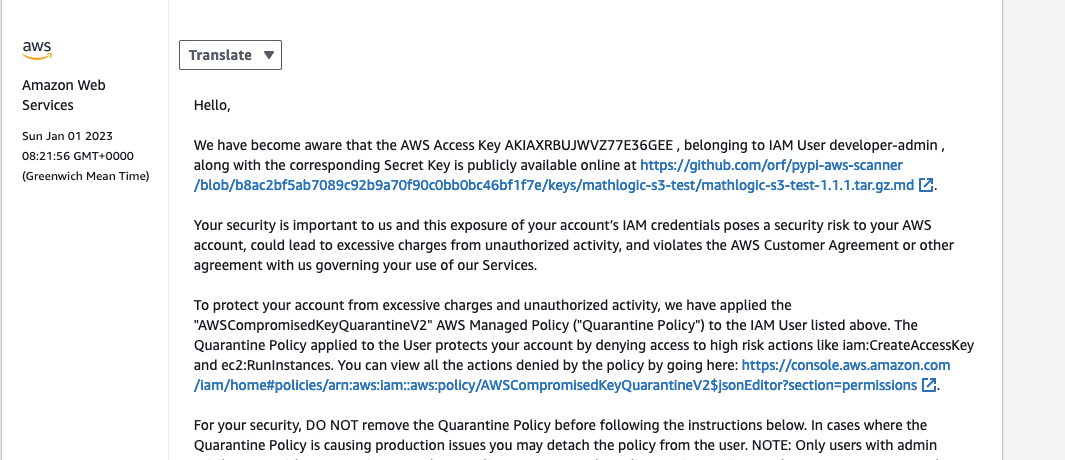Open the Translate dropdown
This screenshot has width=1065, height=460.
[229, 55]
